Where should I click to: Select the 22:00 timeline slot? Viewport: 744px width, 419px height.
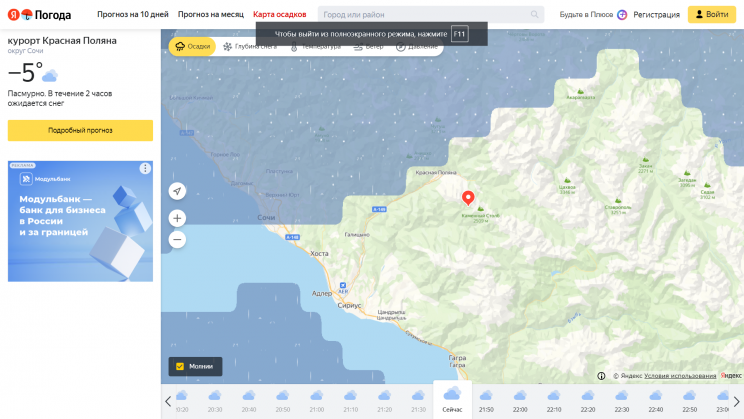[520, 401]
